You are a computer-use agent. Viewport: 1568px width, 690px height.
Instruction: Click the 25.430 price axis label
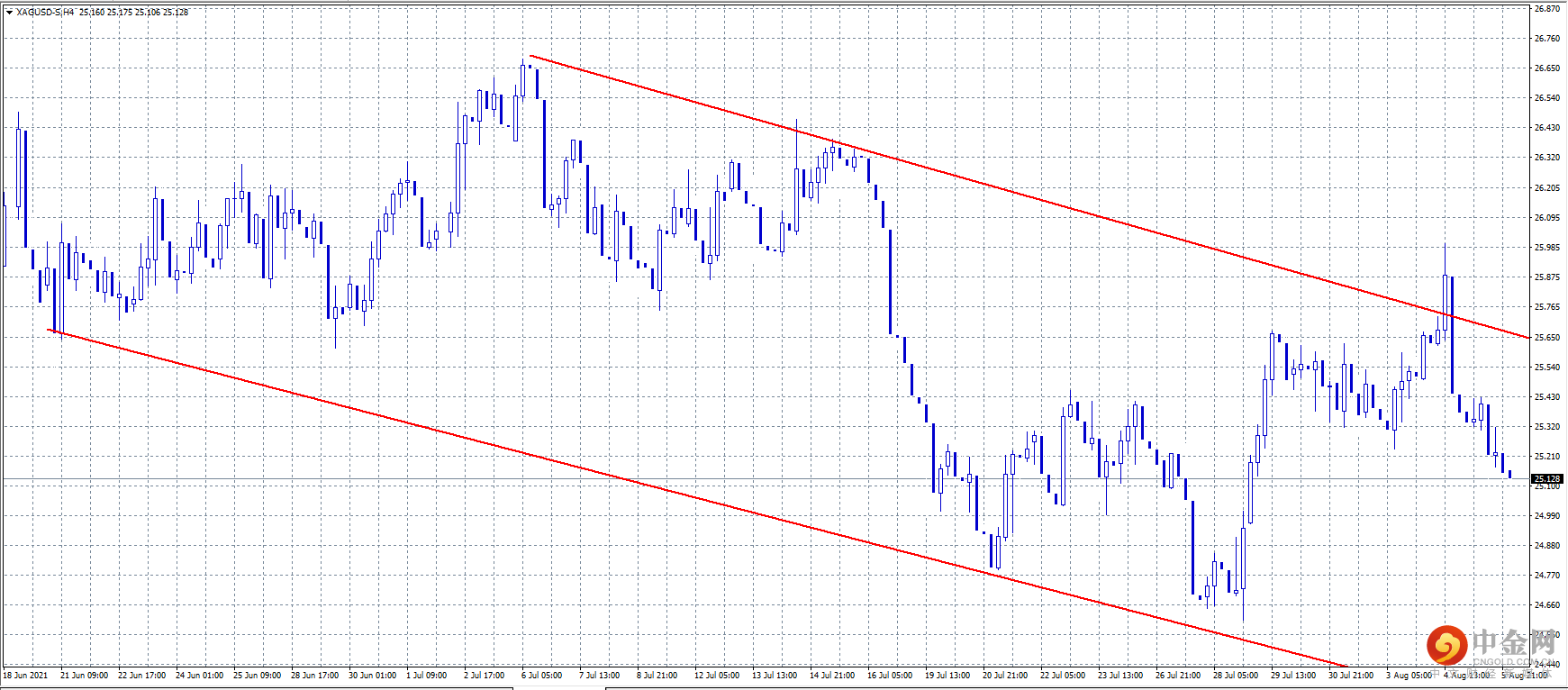point(1547,397)
